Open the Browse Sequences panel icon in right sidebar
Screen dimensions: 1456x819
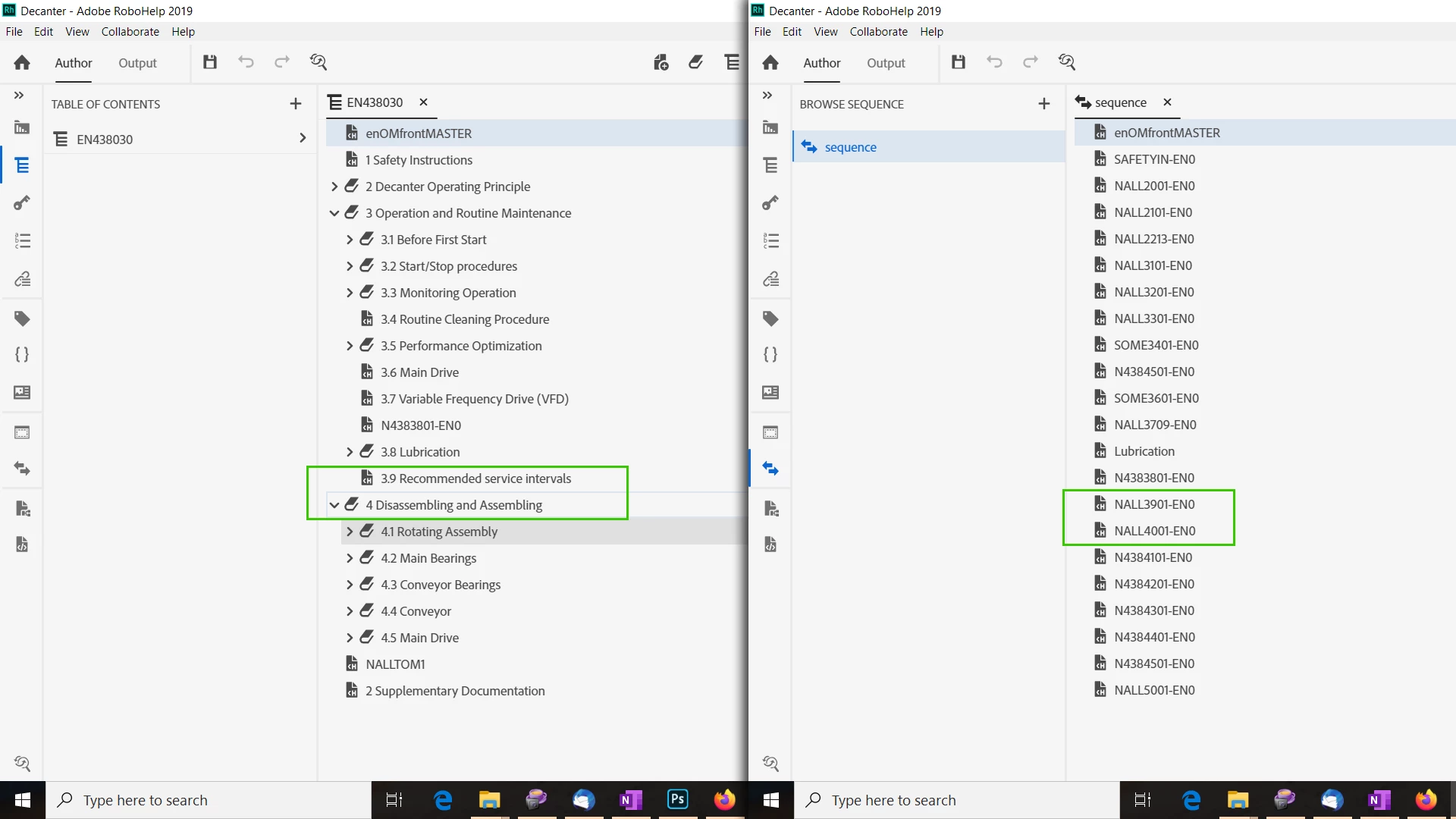point(770,469)
